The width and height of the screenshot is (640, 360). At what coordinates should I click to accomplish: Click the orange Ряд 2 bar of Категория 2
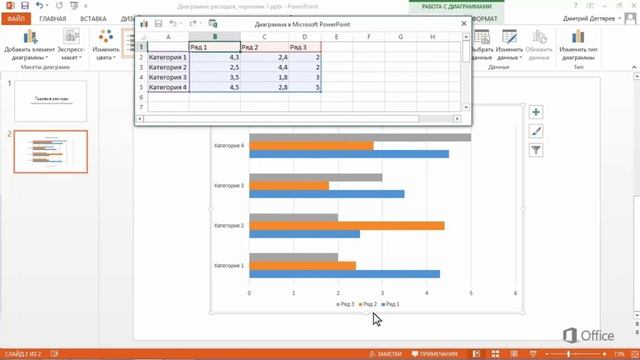tap(347, 225)
